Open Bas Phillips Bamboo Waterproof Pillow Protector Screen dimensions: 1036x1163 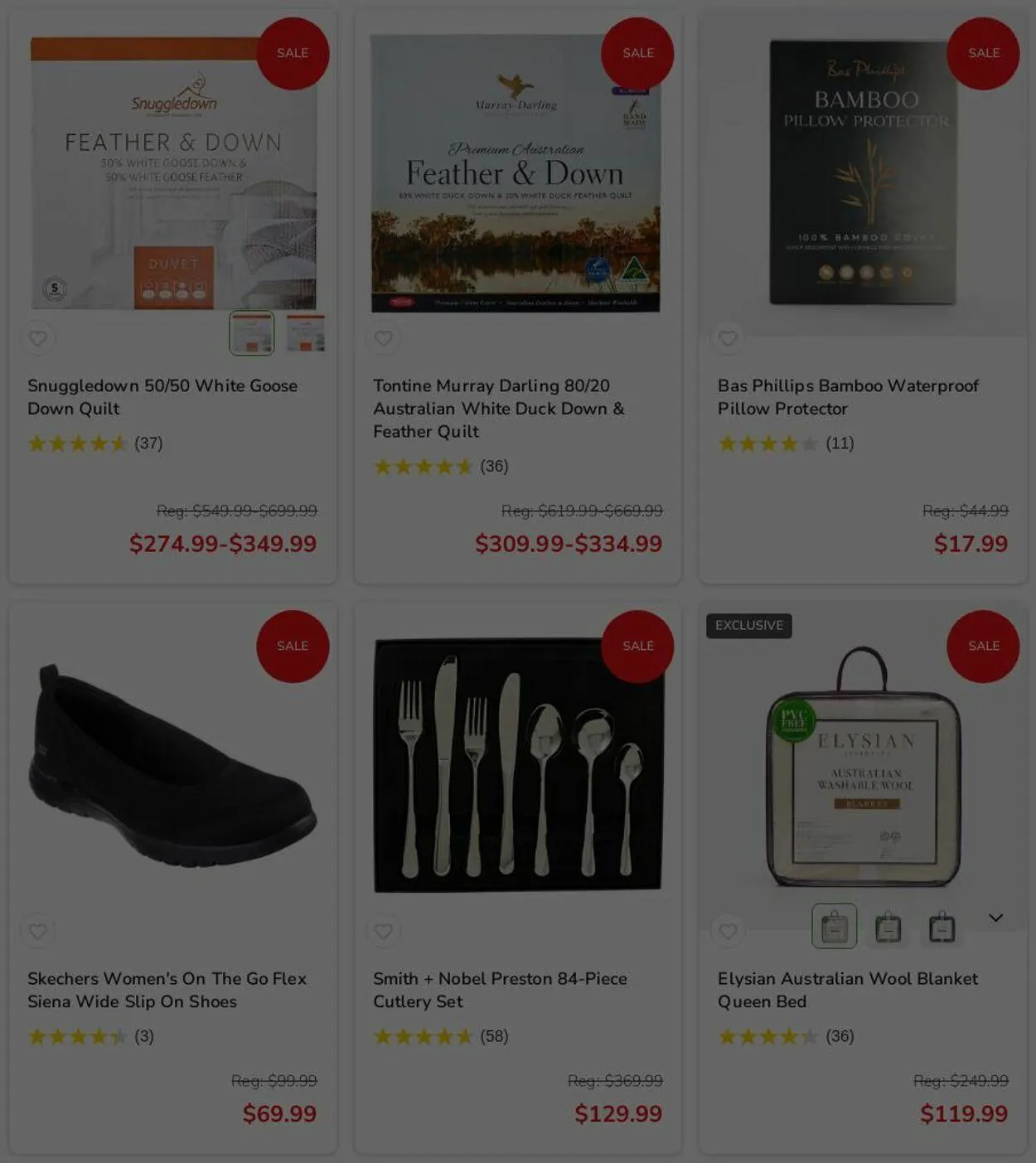click(848, 397)
